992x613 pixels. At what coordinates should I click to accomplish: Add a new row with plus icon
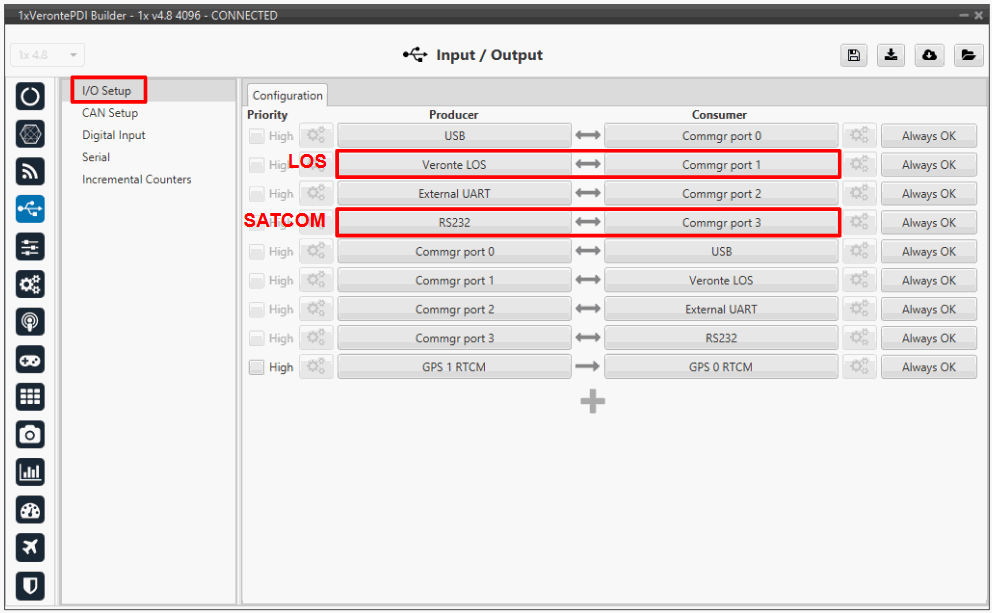click(593, 402)
